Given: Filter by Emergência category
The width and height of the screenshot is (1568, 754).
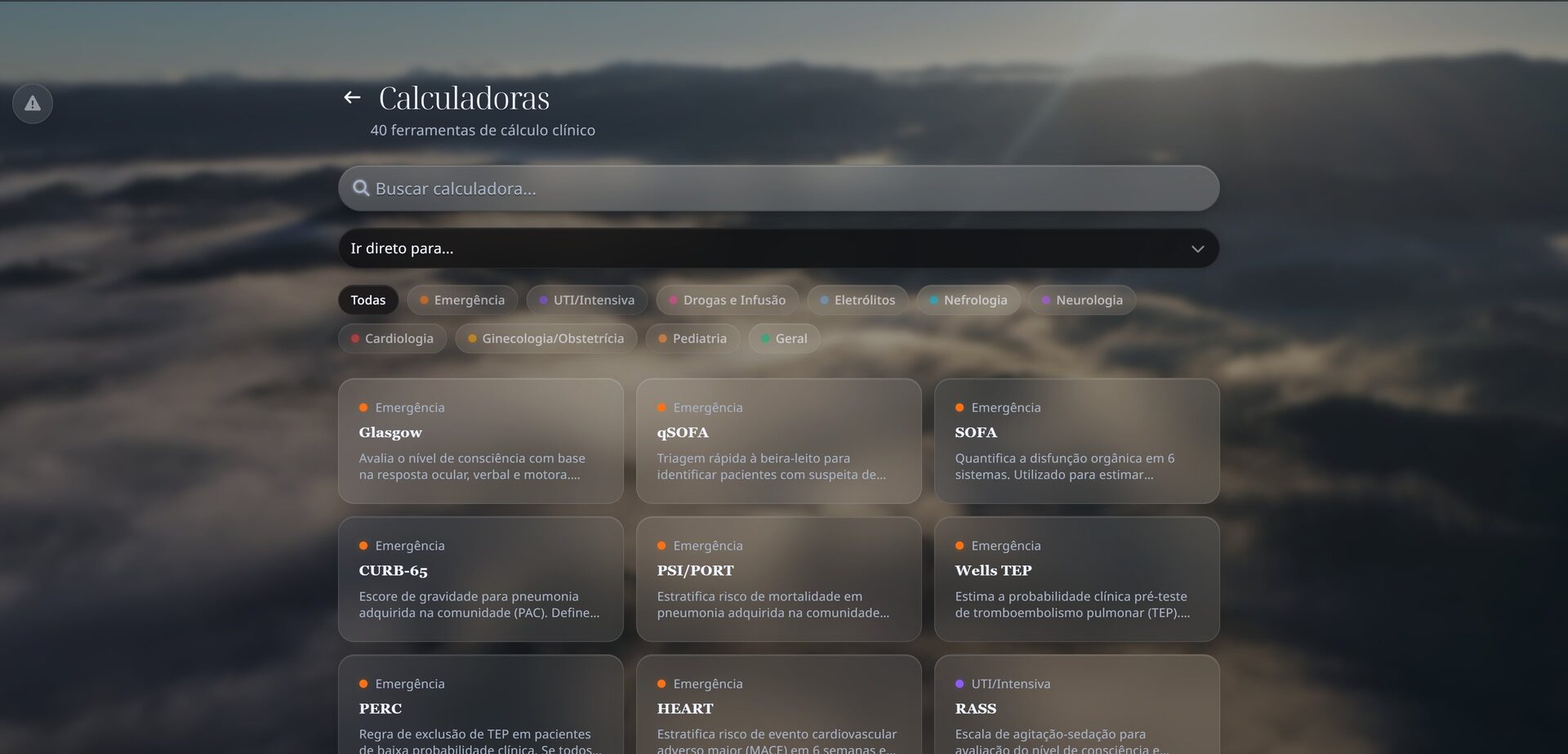Looking at the screenshot, I should pos(462,300).
